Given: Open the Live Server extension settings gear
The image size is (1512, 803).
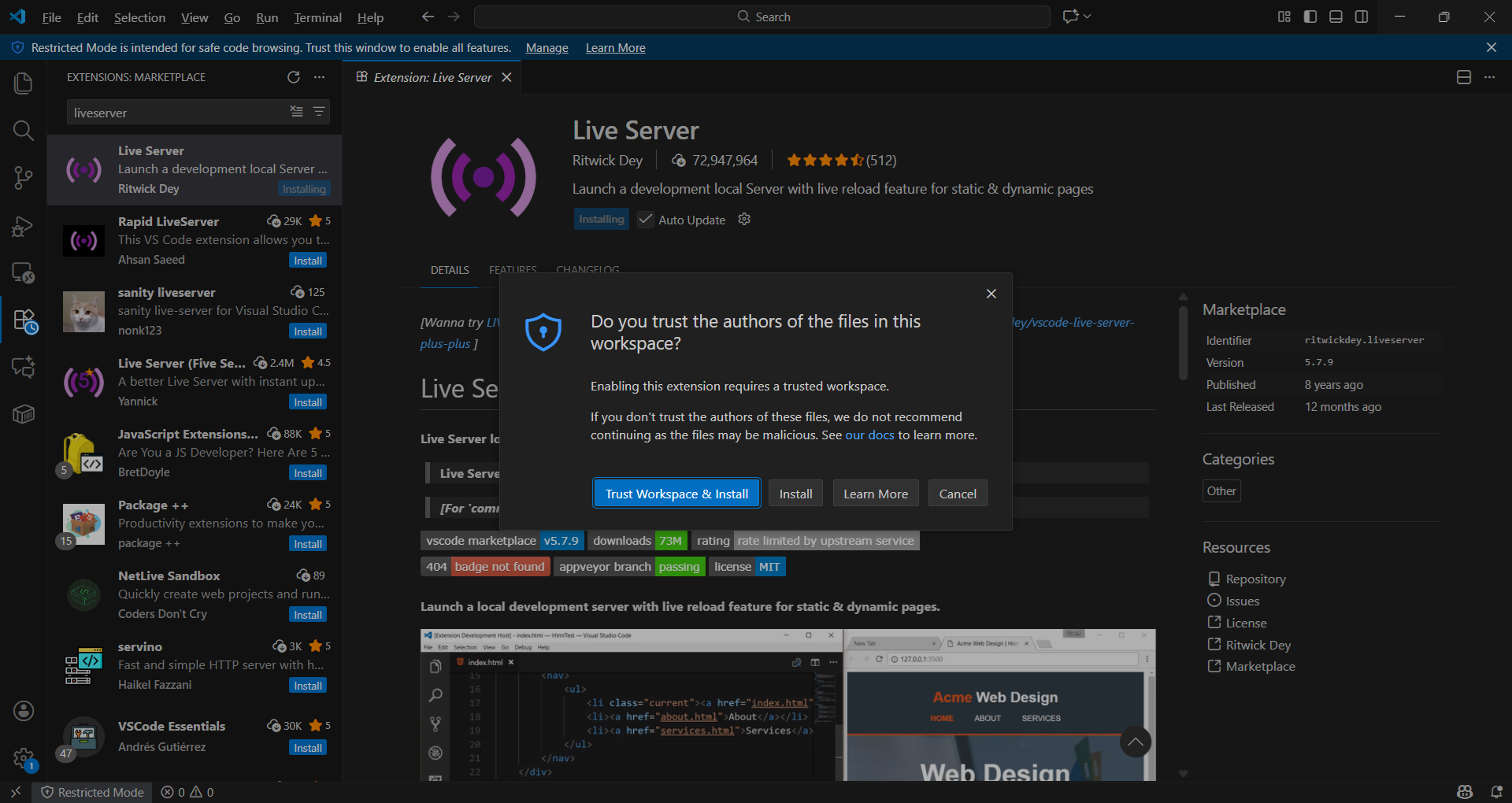Looking at the screenshot, I should [x=744, y=220].
